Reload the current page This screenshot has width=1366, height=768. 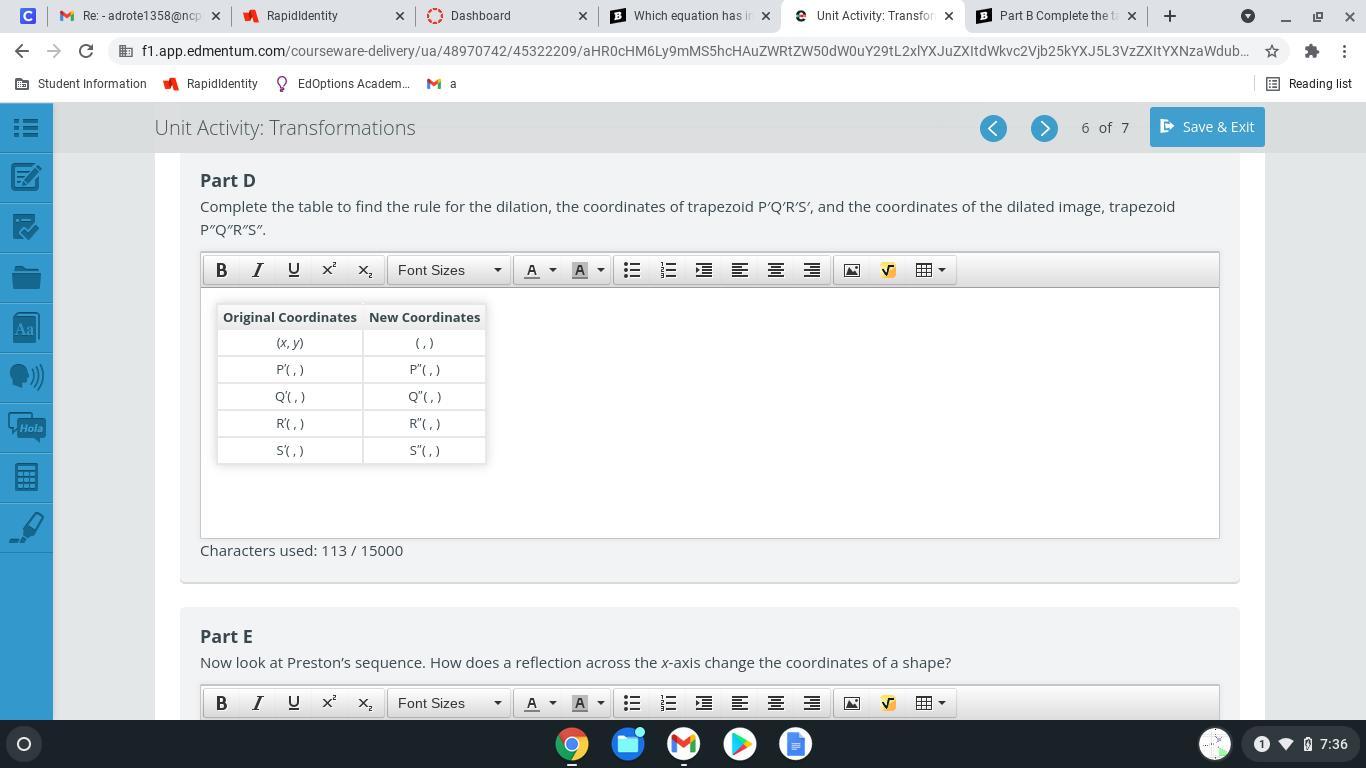pyautogui.click(x=86, y=51)
